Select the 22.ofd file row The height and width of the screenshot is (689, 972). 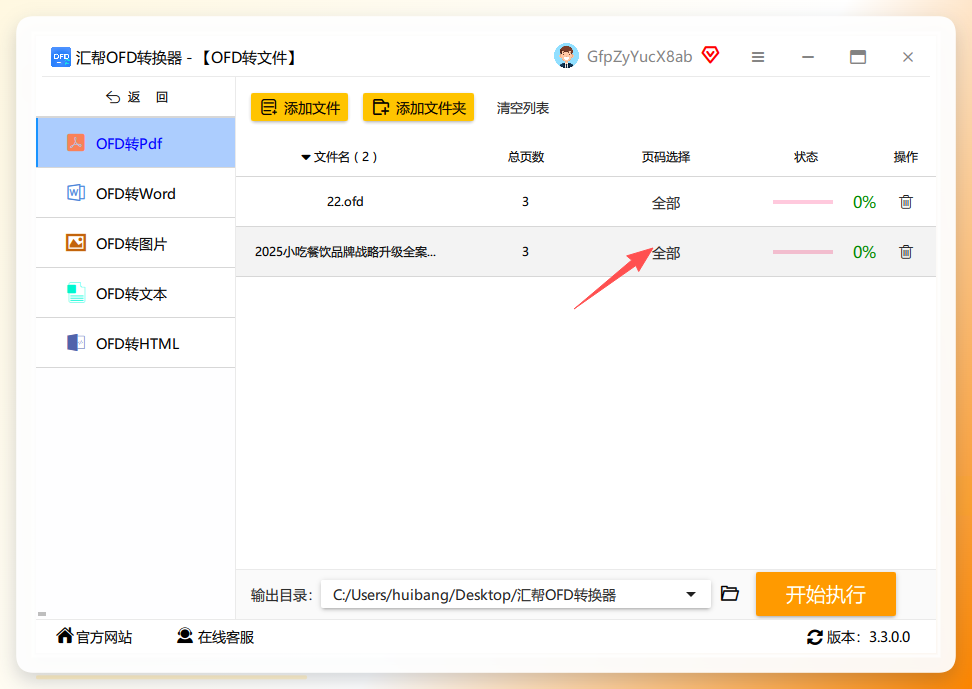click(x=586, y=202)
